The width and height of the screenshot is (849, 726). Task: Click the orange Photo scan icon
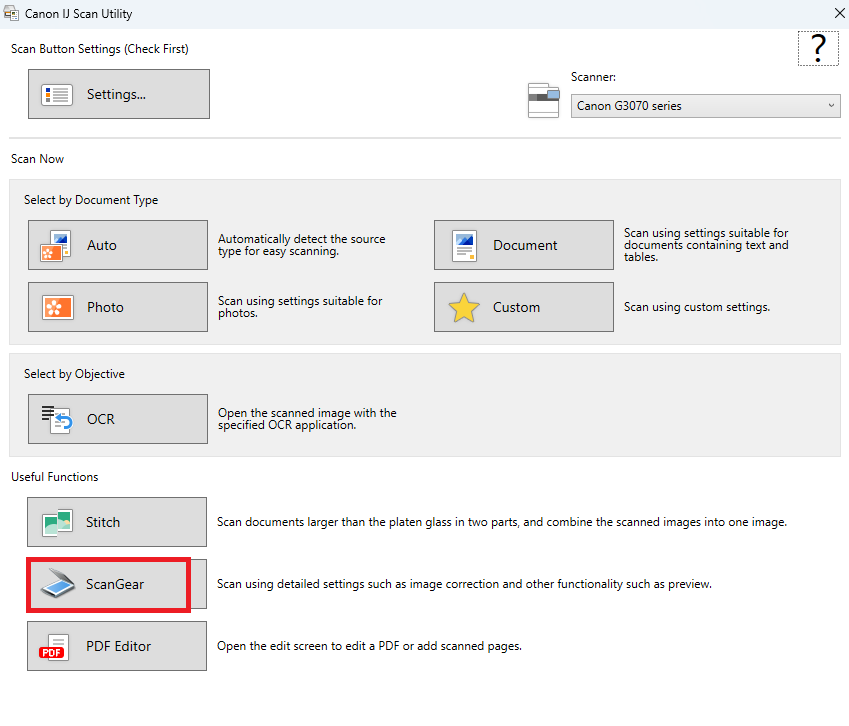coord(57,307)
